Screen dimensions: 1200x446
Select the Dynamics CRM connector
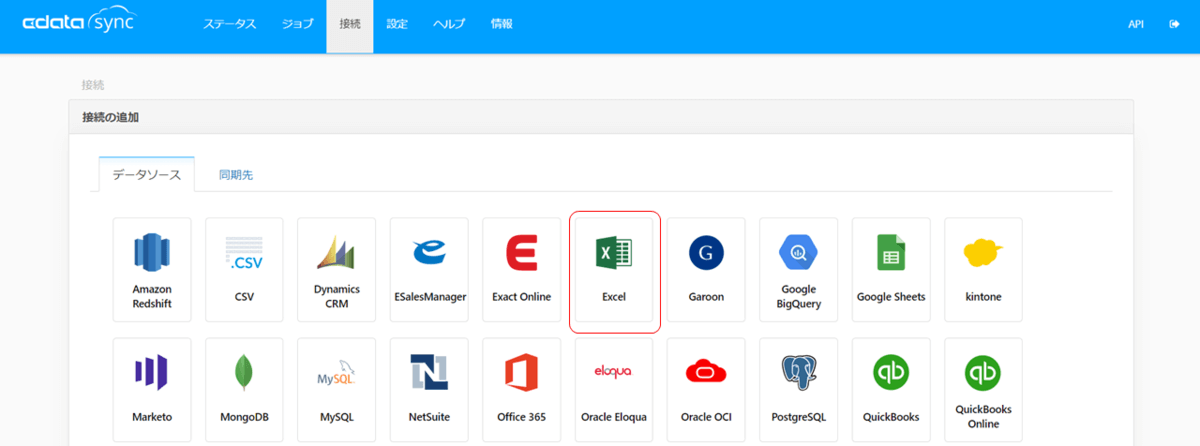click(x=336, y=270)
